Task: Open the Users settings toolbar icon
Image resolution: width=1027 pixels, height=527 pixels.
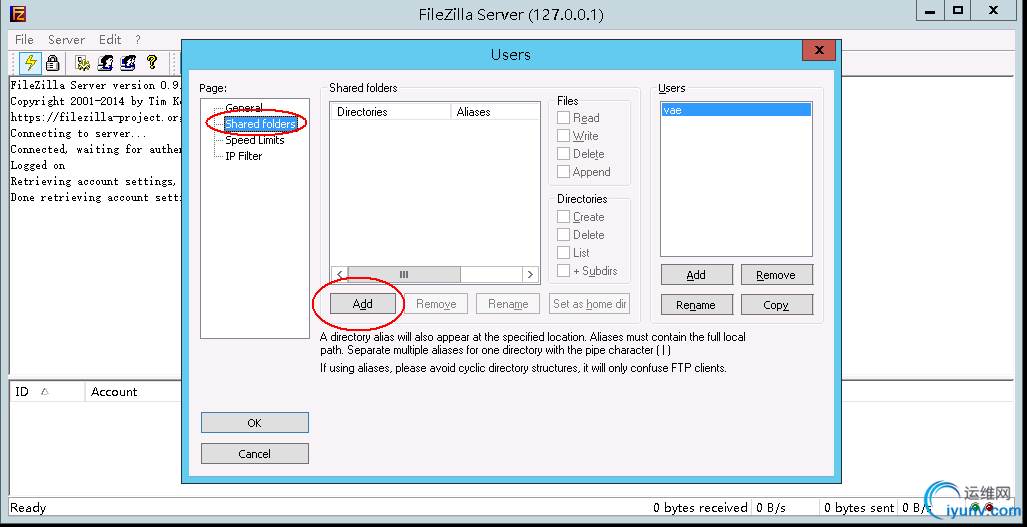Action: [x=105, y=63]
